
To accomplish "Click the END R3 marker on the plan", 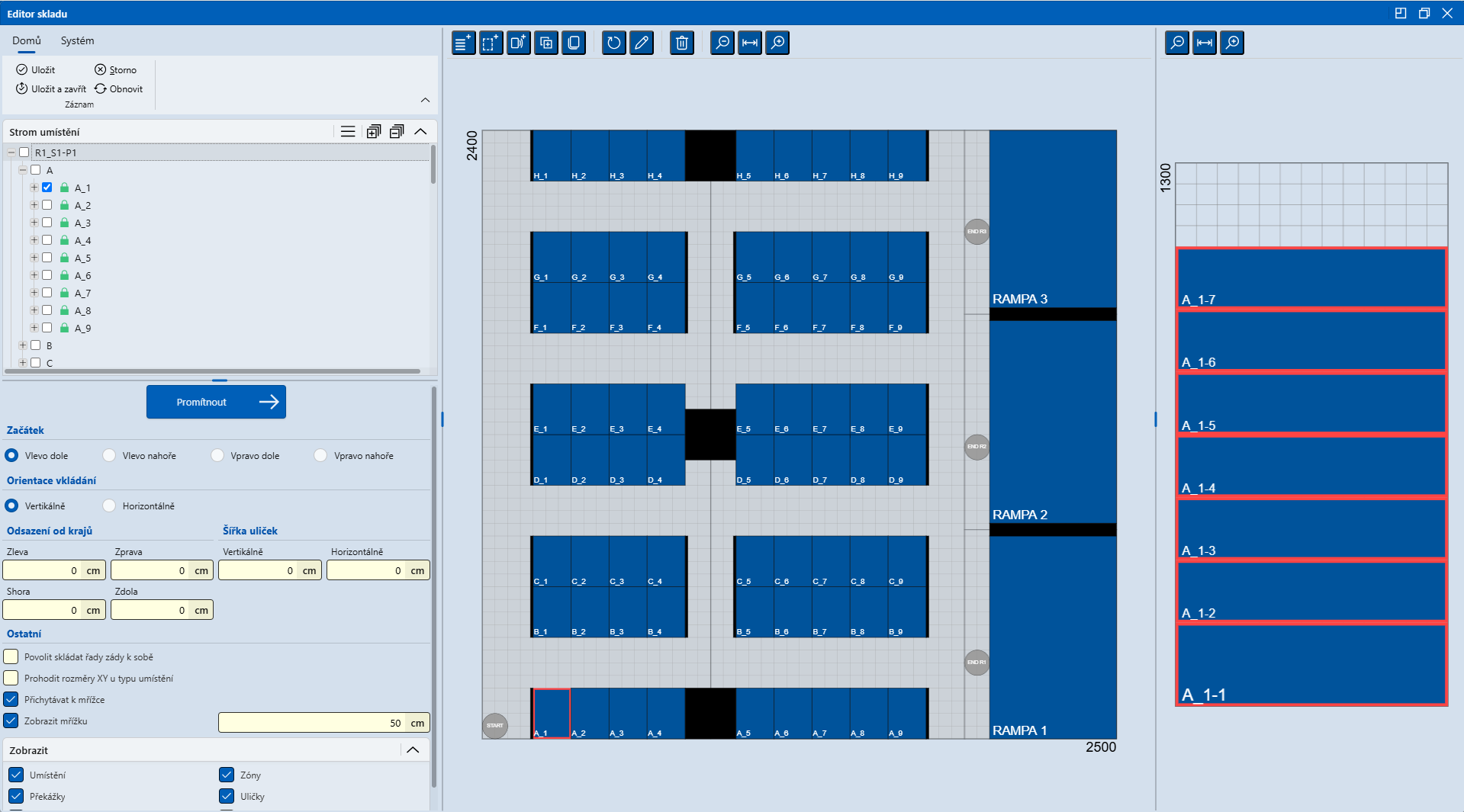I will [977, 231].
